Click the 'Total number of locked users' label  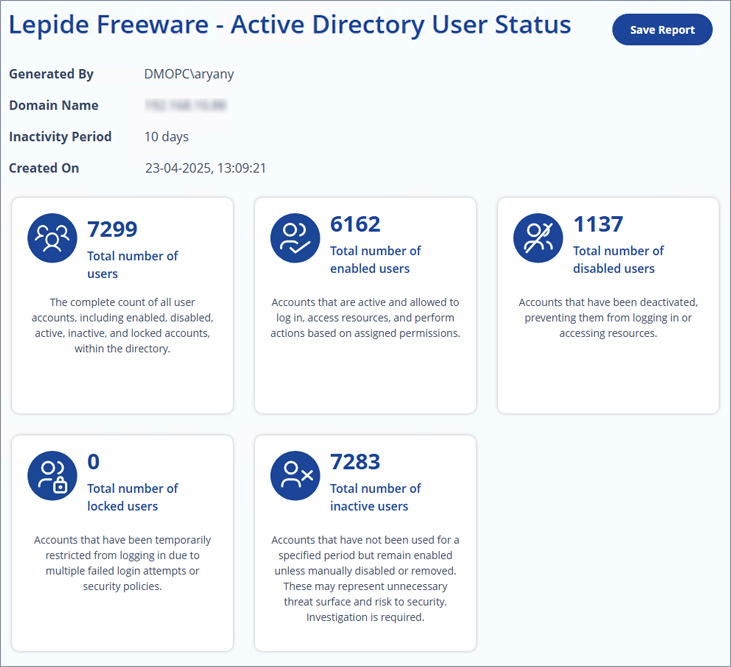pos(132,497)
